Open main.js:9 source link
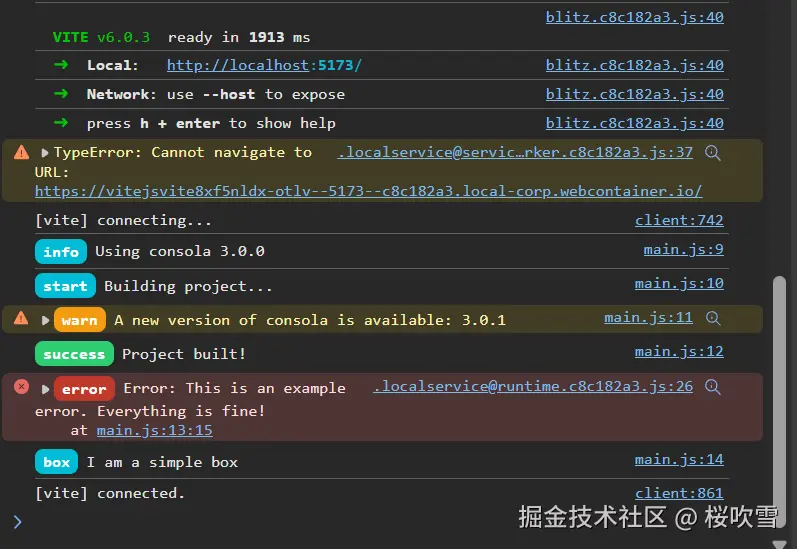This screenshot has width=797, height=549. coord(683,250)
